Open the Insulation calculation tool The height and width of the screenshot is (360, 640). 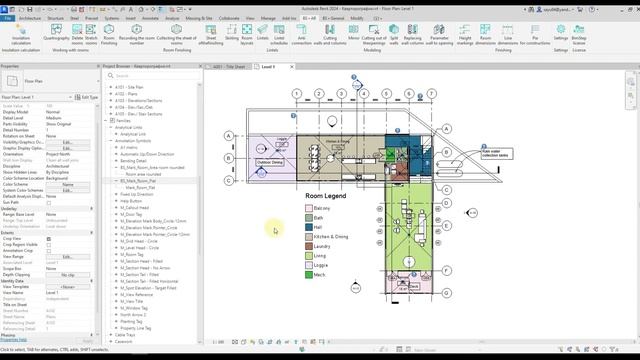click(x=21, y=34)
